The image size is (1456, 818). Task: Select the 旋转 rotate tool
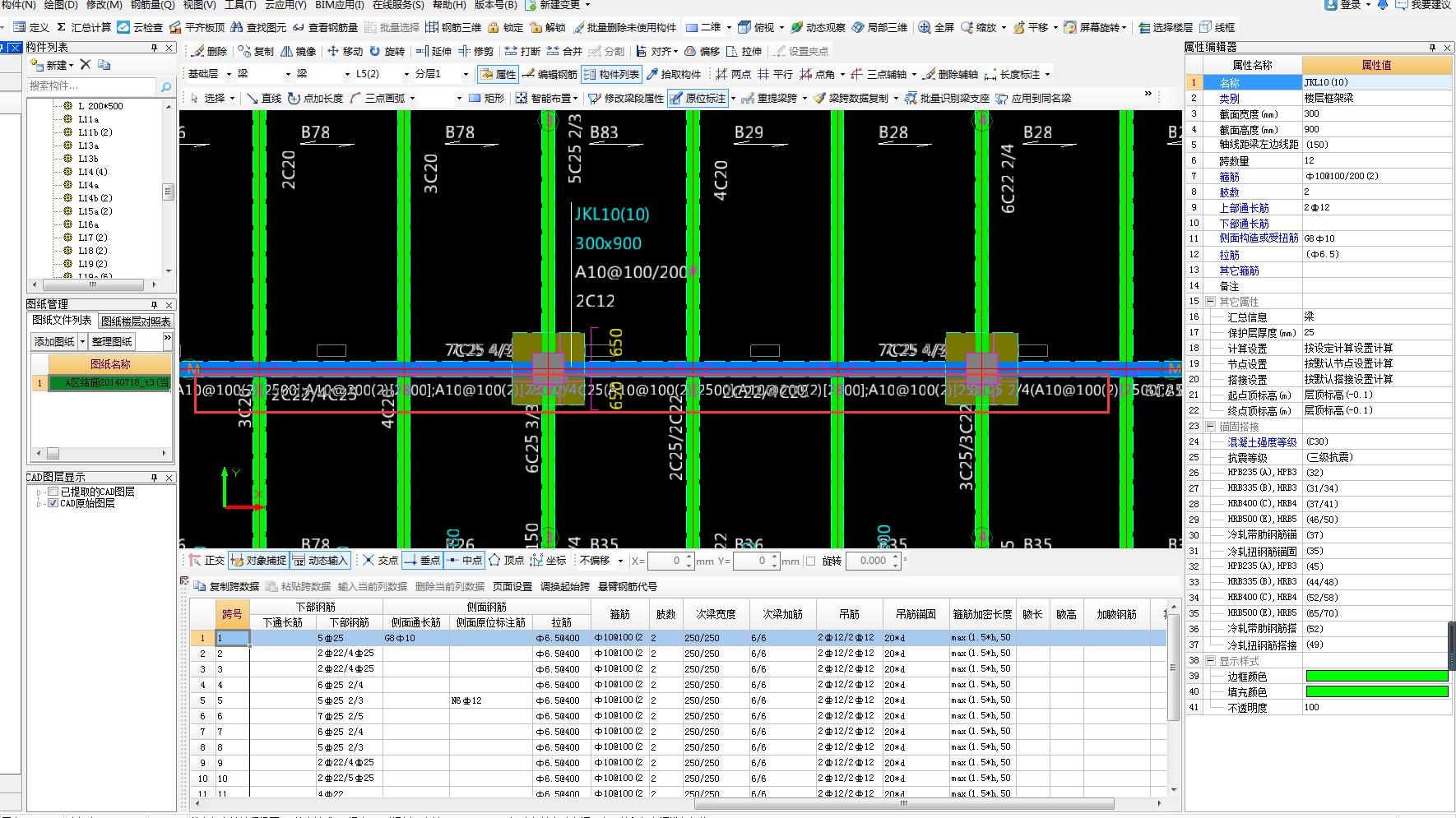pos(387,51)
